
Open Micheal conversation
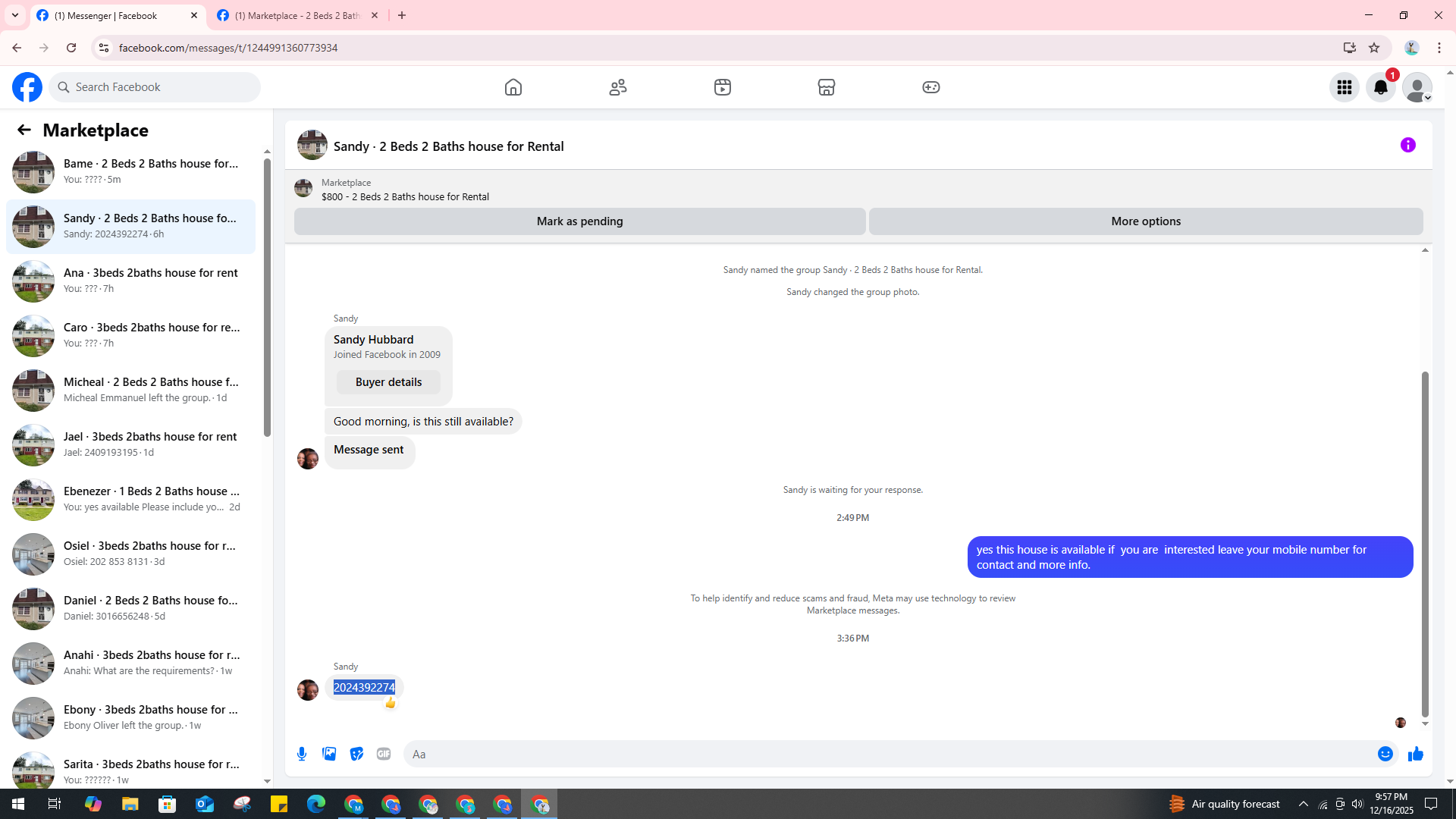tap(131, 391)
